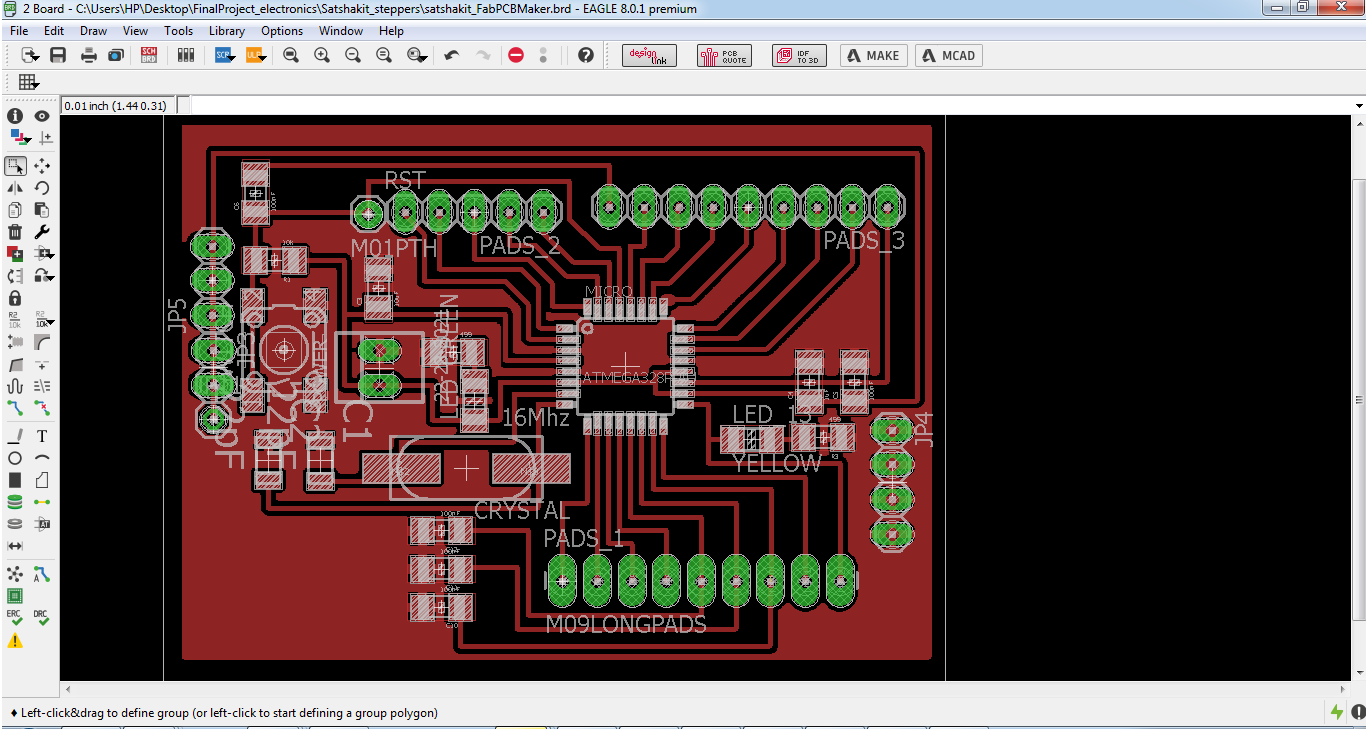Open the Edit menu

54,31
